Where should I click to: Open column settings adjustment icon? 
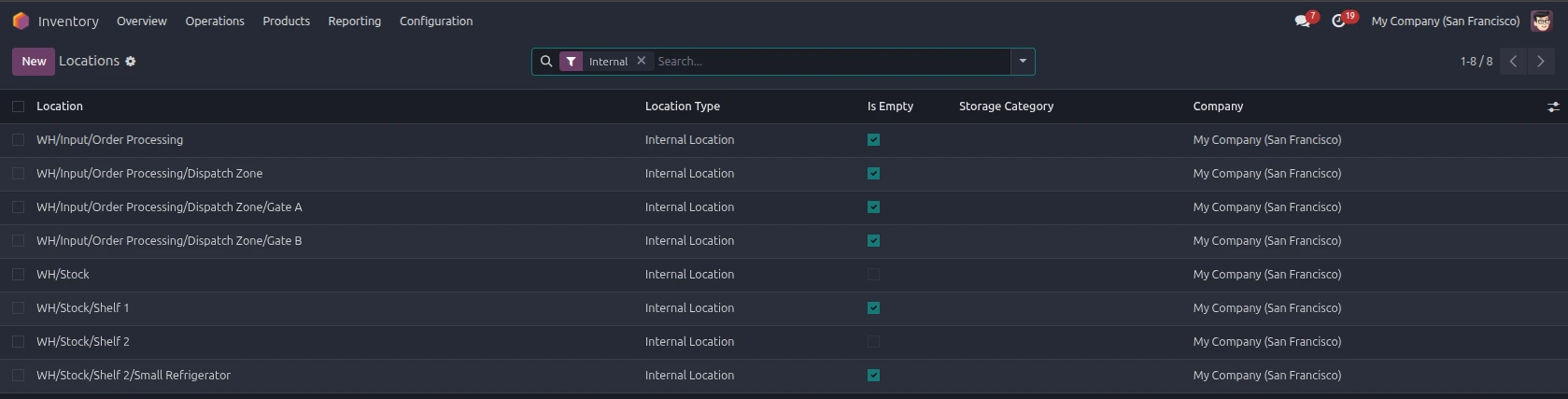[1553, 107]
